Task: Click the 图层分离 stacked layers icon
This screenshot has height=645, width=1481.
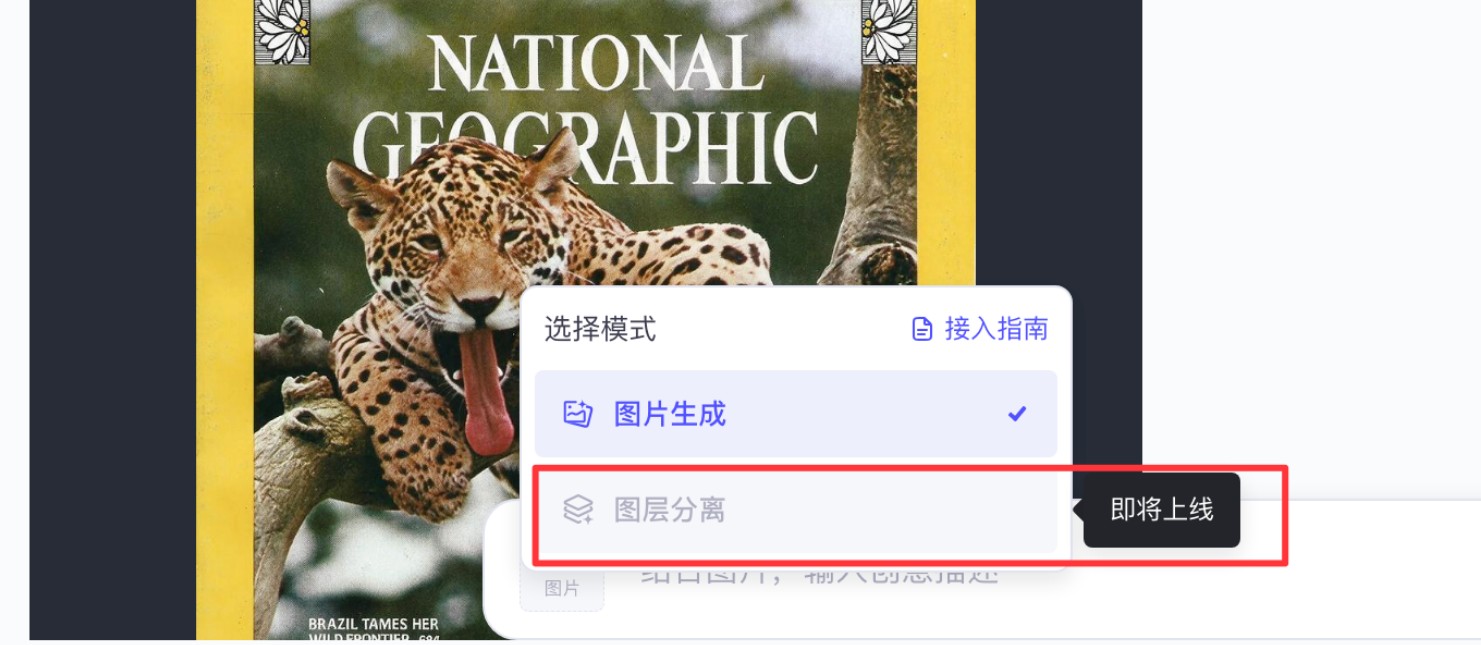Action: [x=578, y=510]
